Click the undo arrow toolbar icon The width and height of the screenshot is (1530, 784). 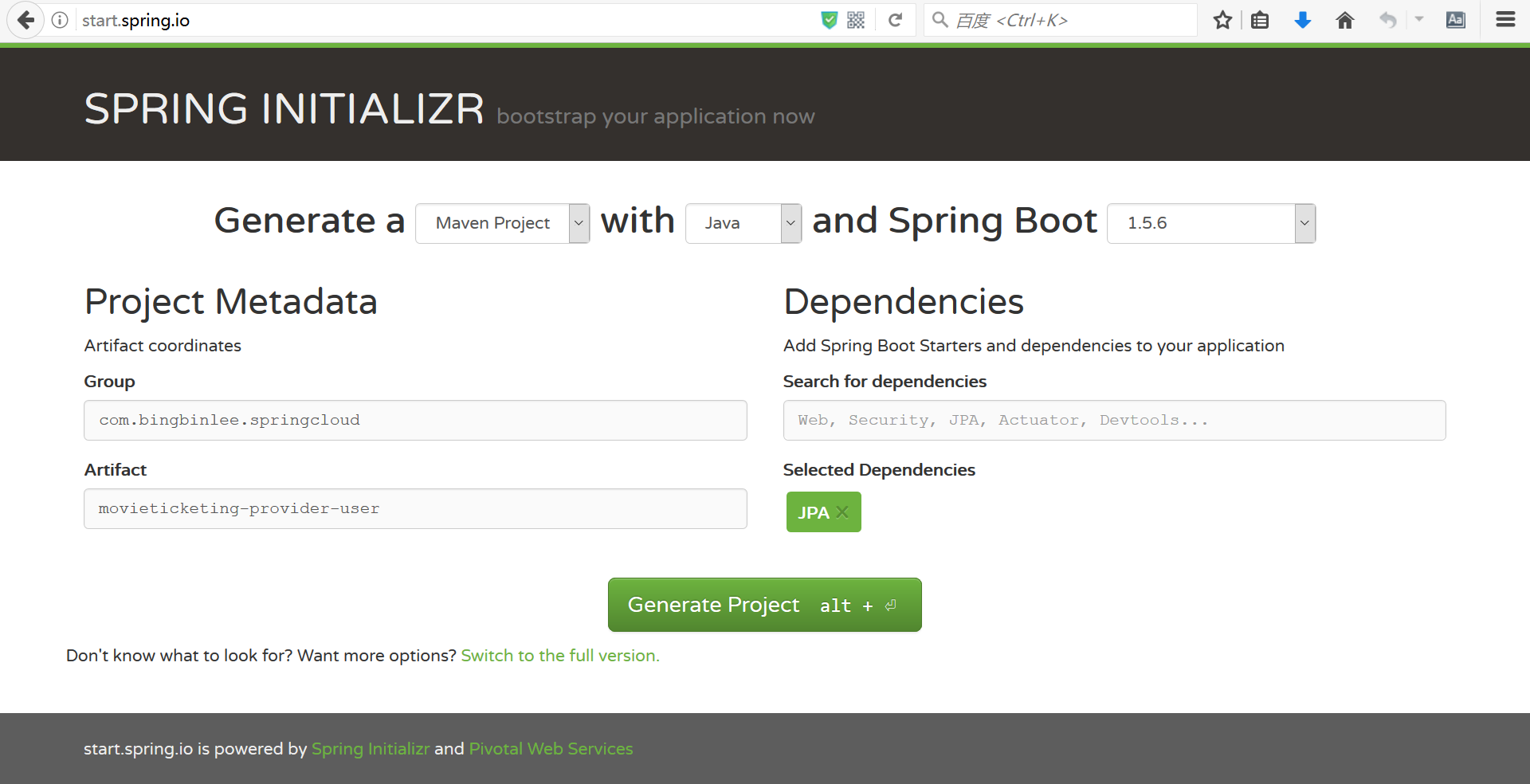1388,20
